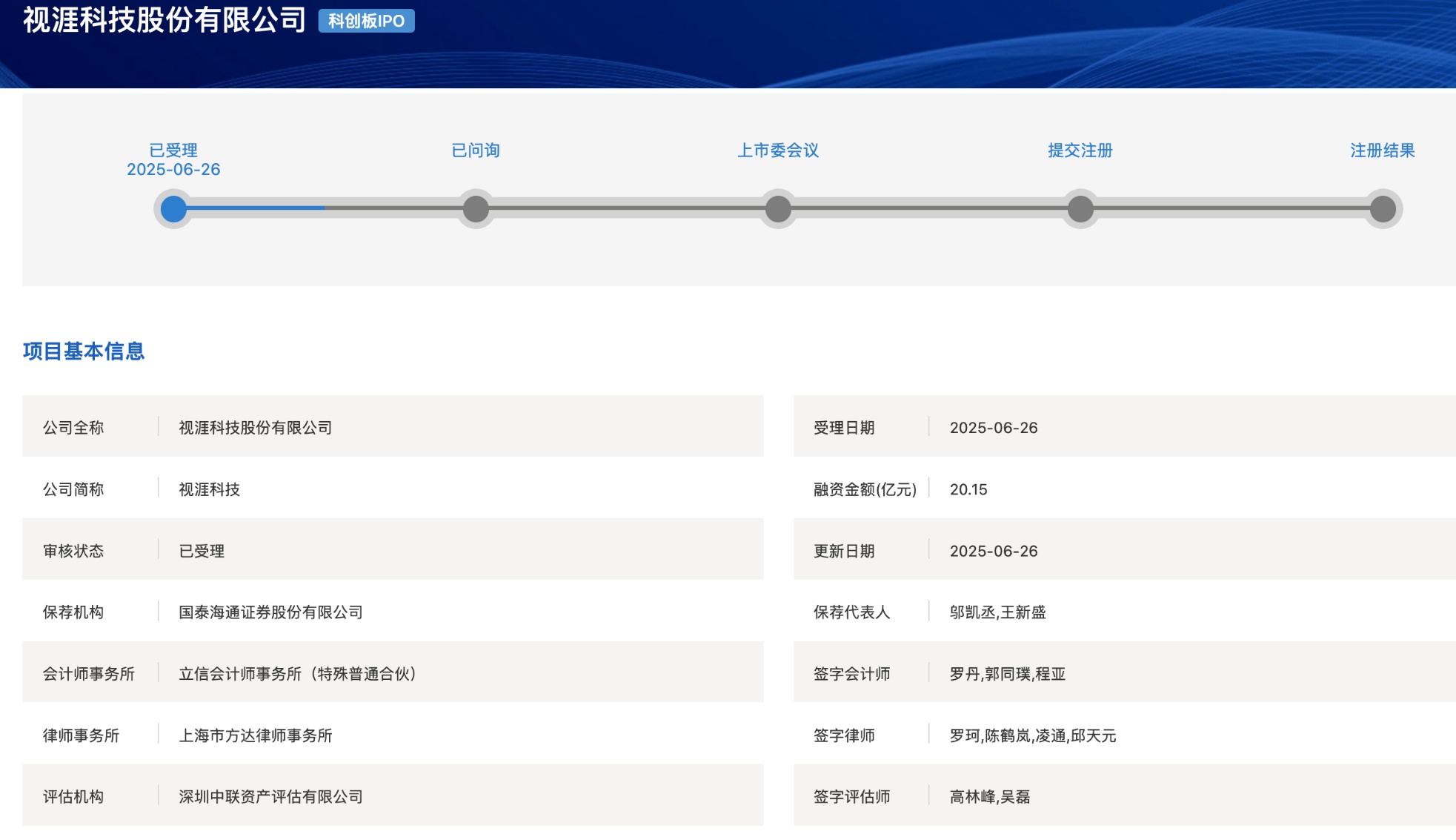Click the 签字评估师 field label

tap(852, 797)
